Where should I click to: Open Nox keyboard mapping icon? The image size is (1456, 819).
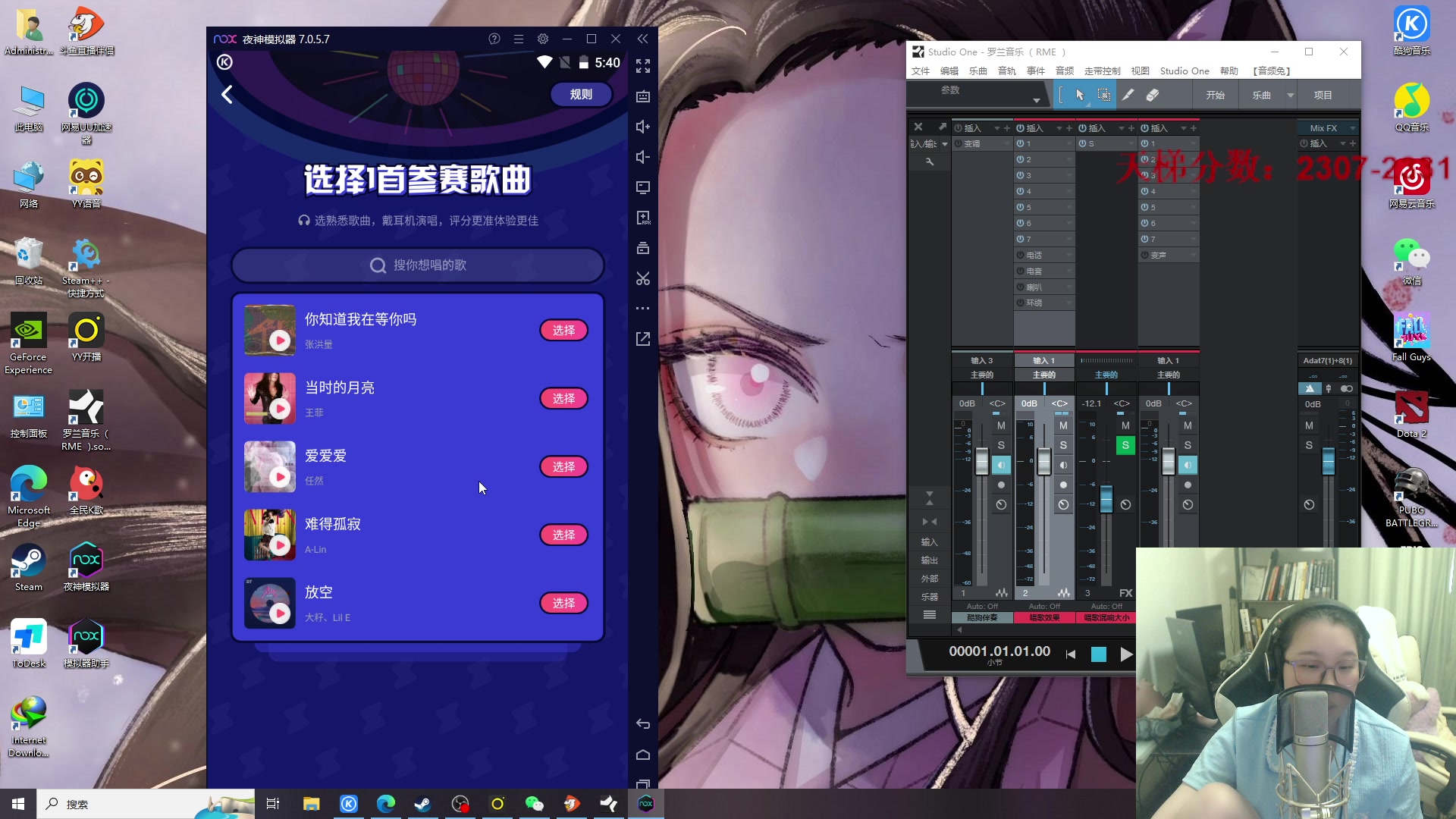[x=643, y=96]
